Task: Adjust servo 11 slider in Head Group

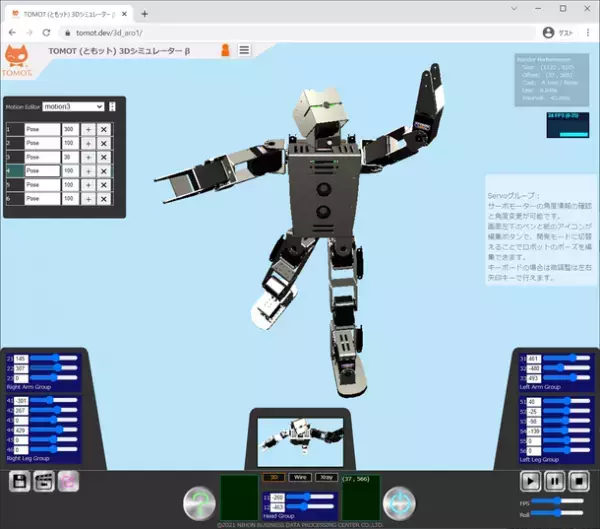Action: (x=310, y=497)
